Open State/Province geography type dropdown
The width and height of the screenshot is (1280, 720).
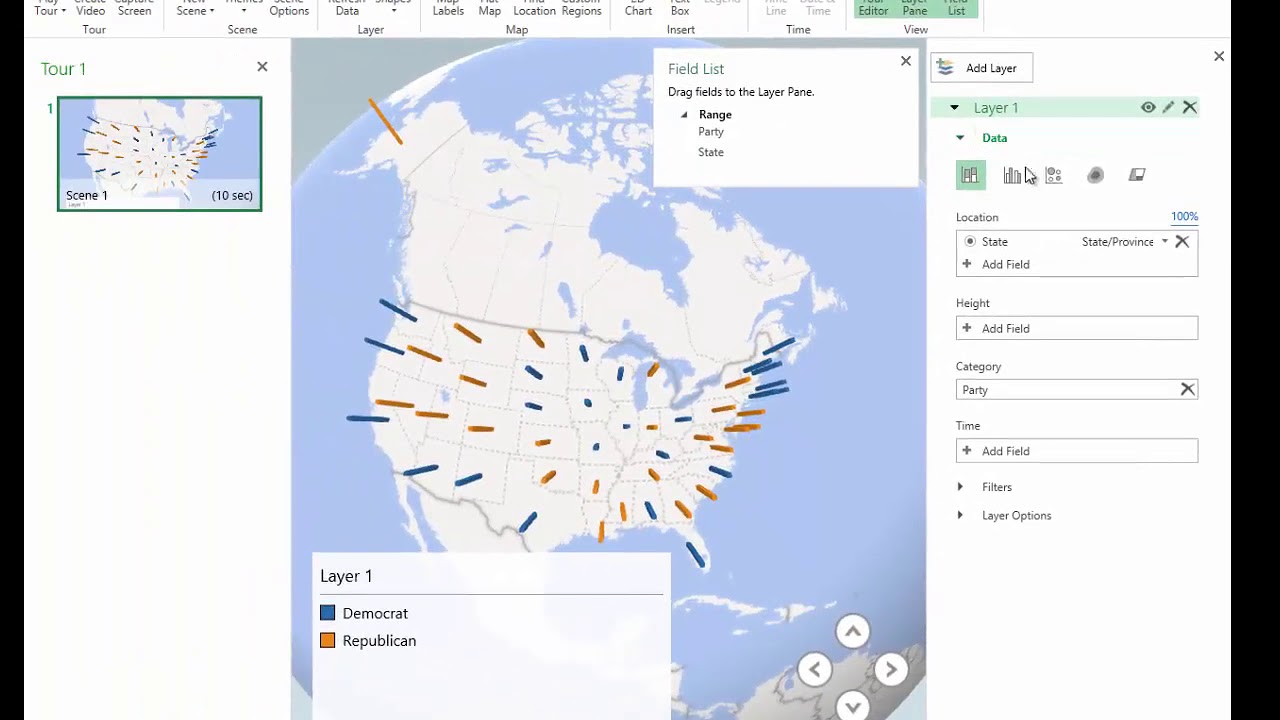(1164, 242)
